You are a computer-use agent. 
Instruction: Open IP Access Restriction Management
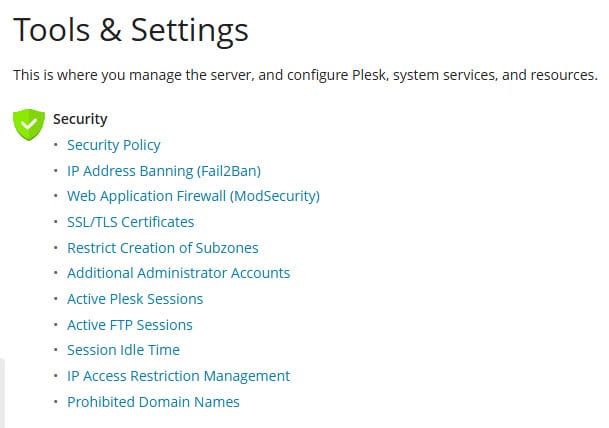[x=178, y=376]
